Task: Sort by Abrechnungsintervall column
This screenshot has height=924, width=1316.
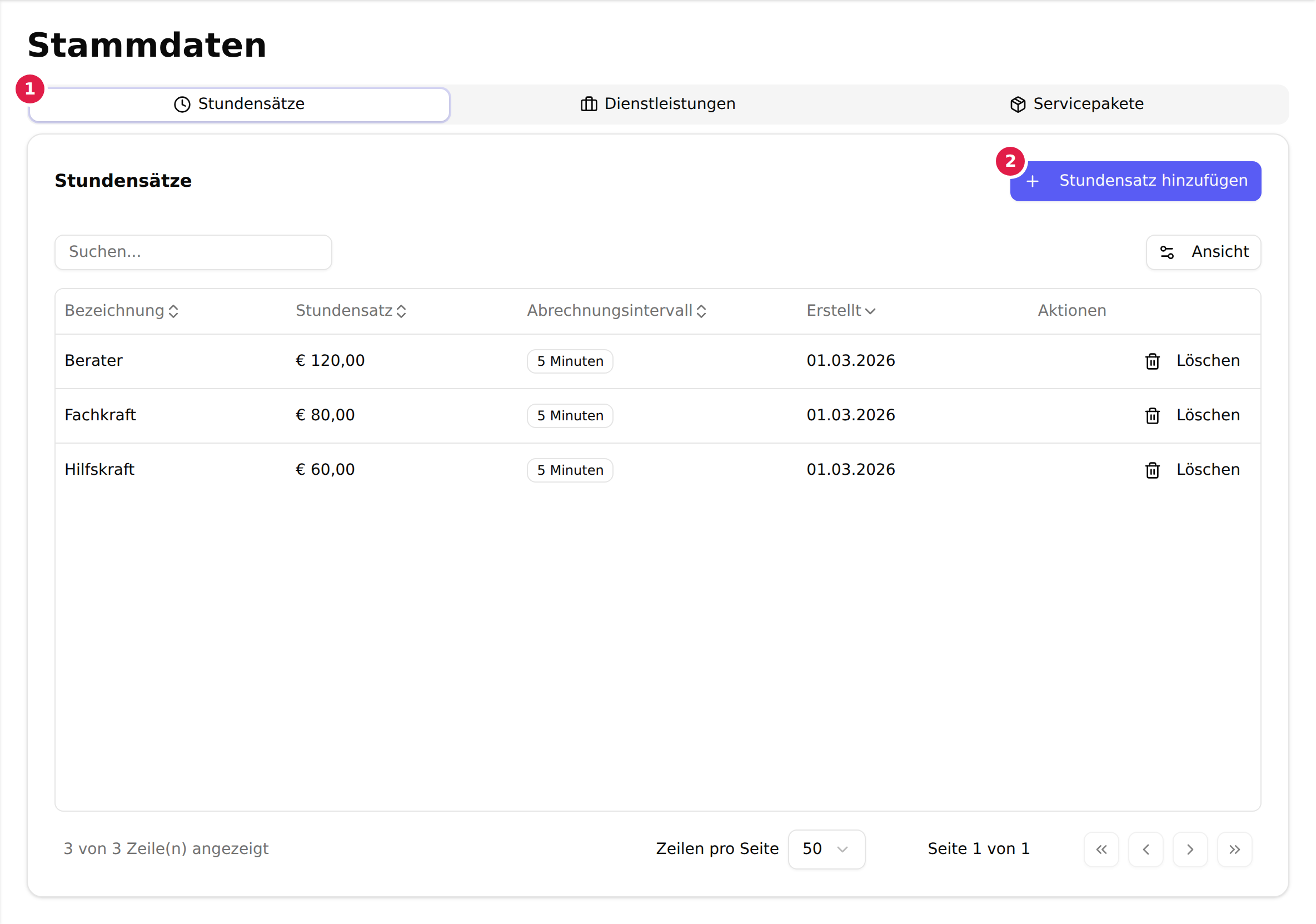Action: (x=617, y=311)
